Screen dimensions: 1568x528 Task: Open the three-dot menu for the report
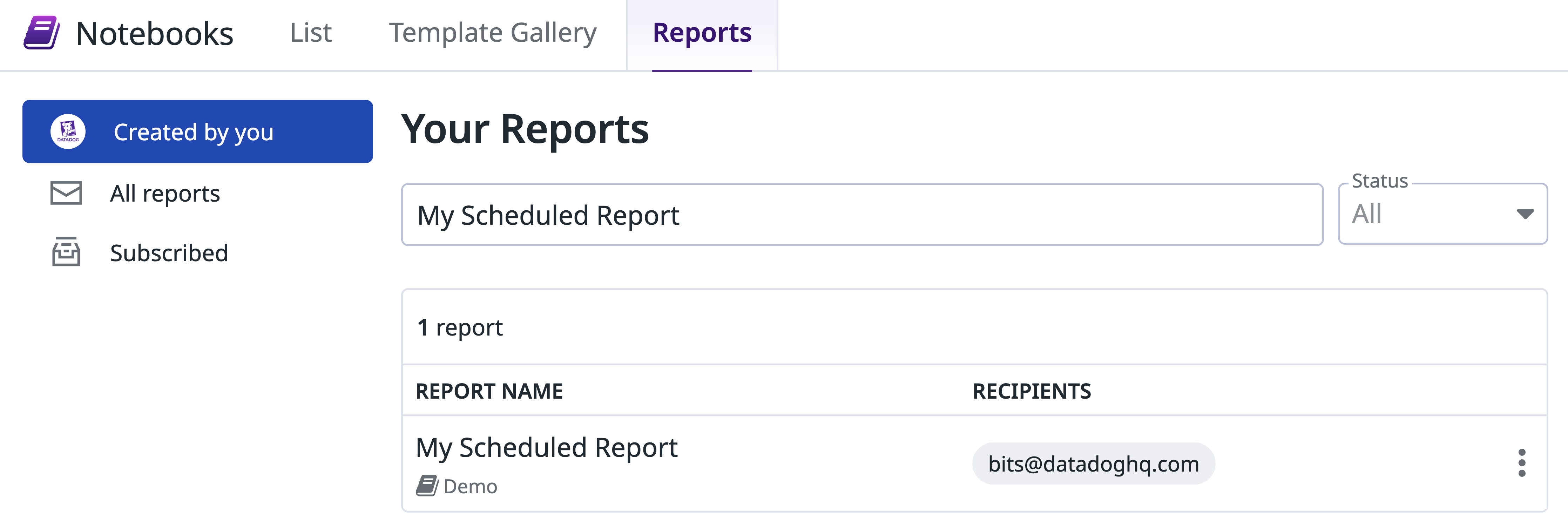1522,463
